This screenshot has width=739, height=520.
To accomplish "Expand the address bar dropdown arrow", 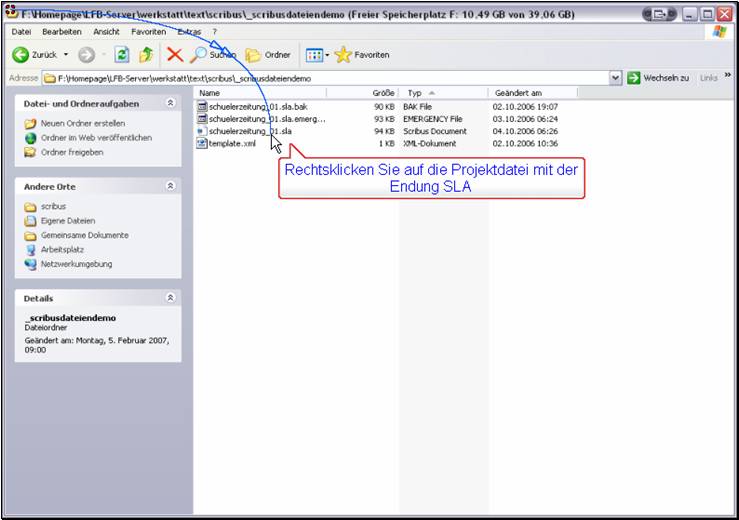I will (x=615, y=78).
